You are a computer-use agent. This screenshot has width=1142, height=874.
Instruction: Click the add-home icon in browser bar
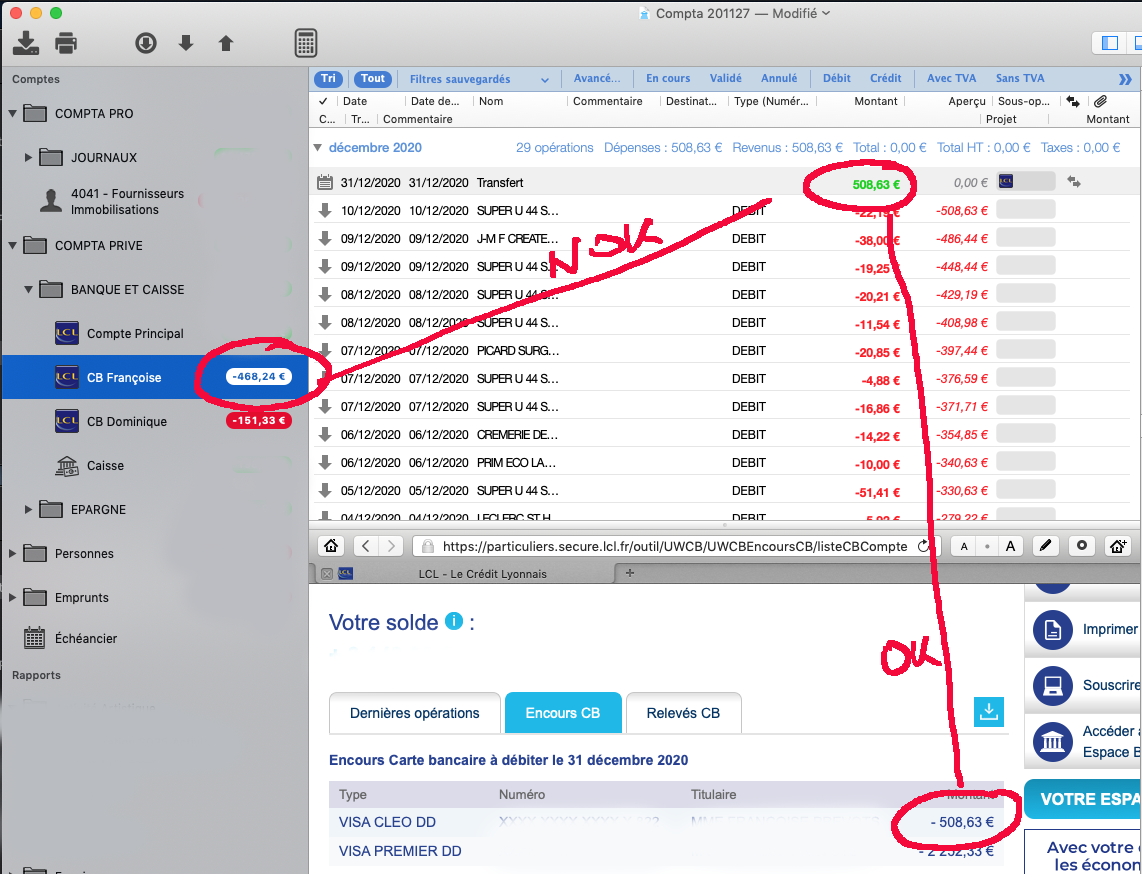(x=1117, y=546)
